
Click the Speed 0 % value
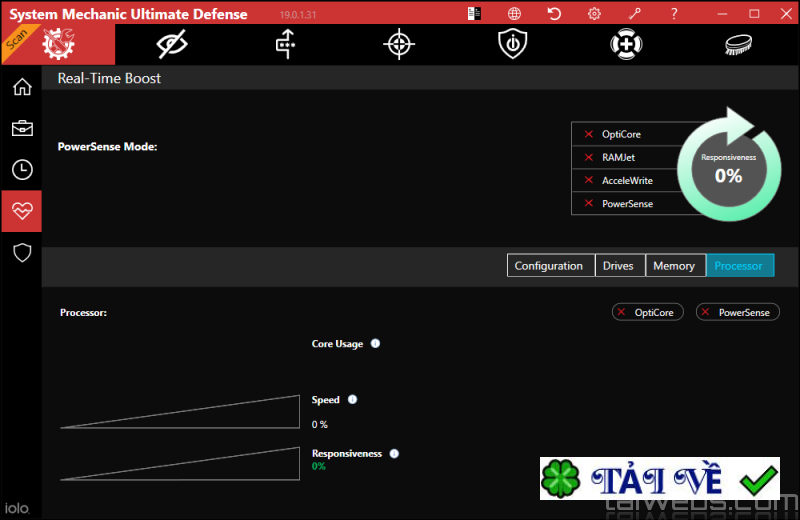[x=319, y=425]
